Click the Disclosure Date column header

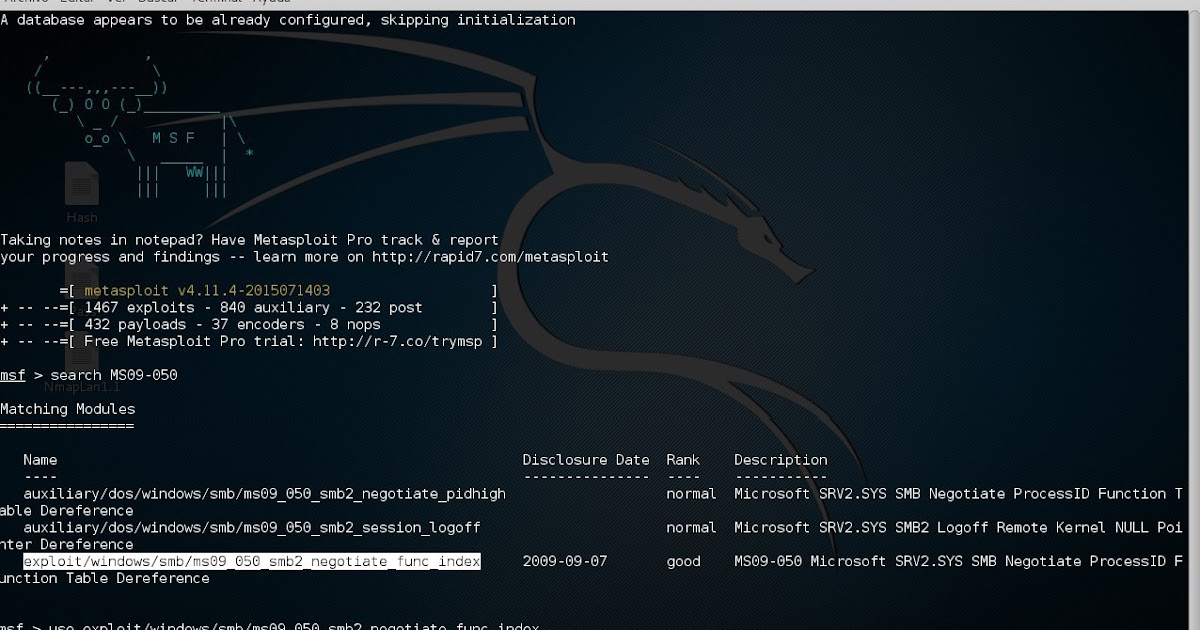coord(585,459)
